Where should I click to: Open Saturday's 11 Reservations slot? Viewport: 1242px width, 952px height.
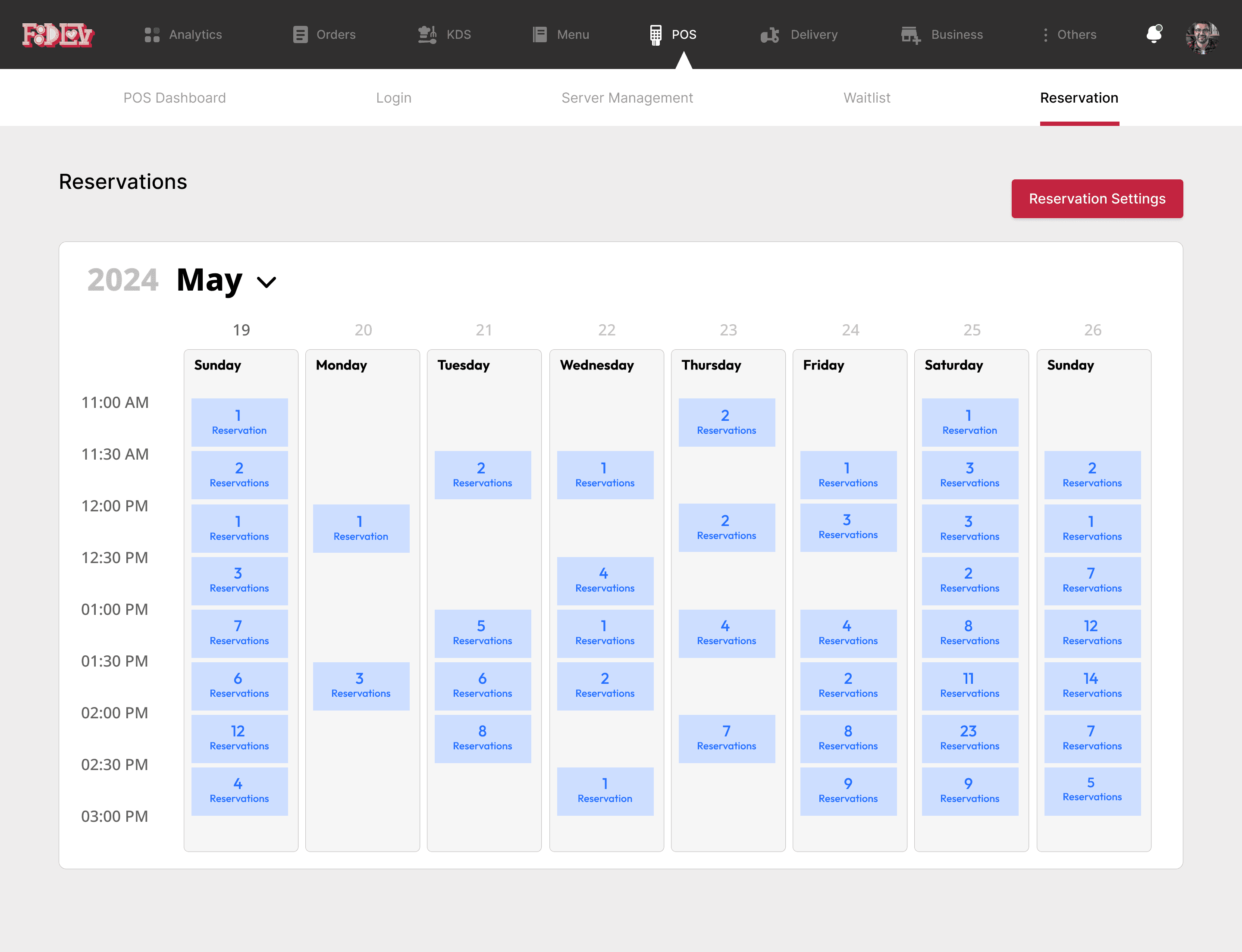[970, 686]
